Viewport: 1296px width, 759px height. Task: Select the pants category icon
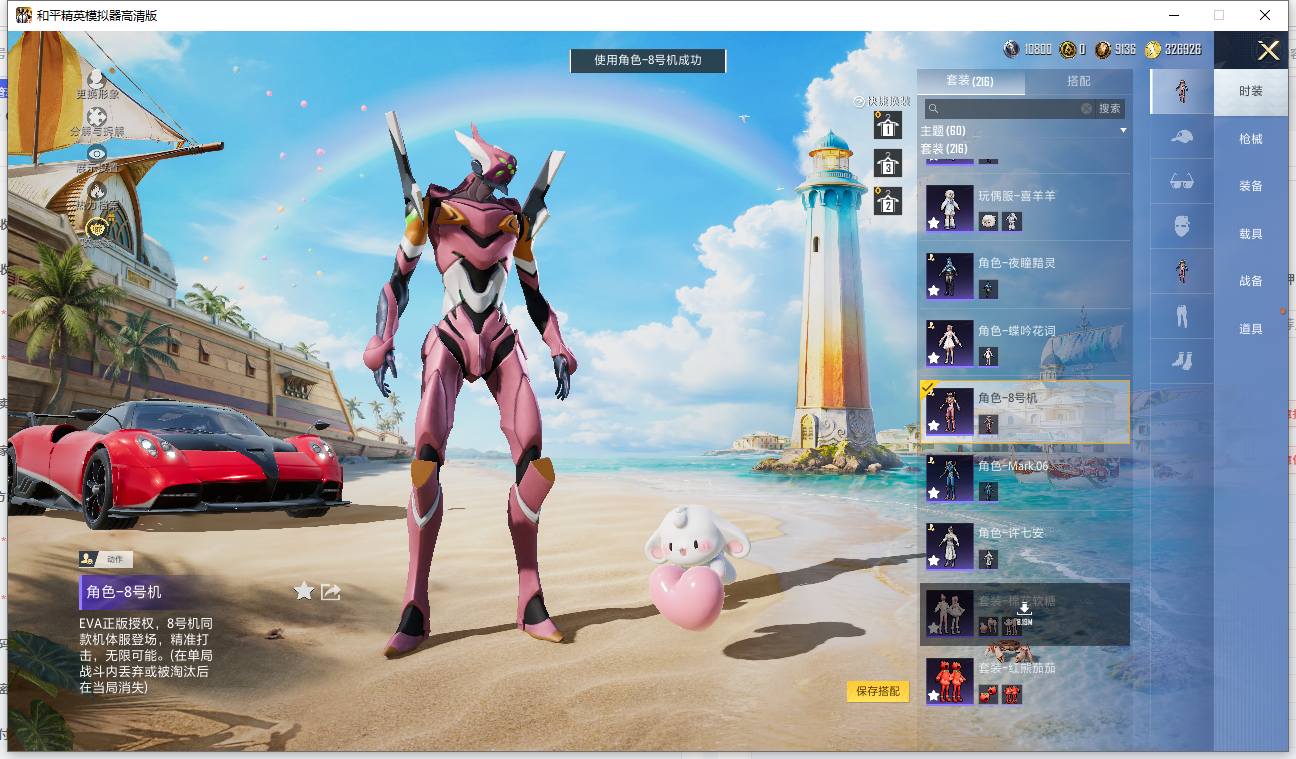[1182, 316]
